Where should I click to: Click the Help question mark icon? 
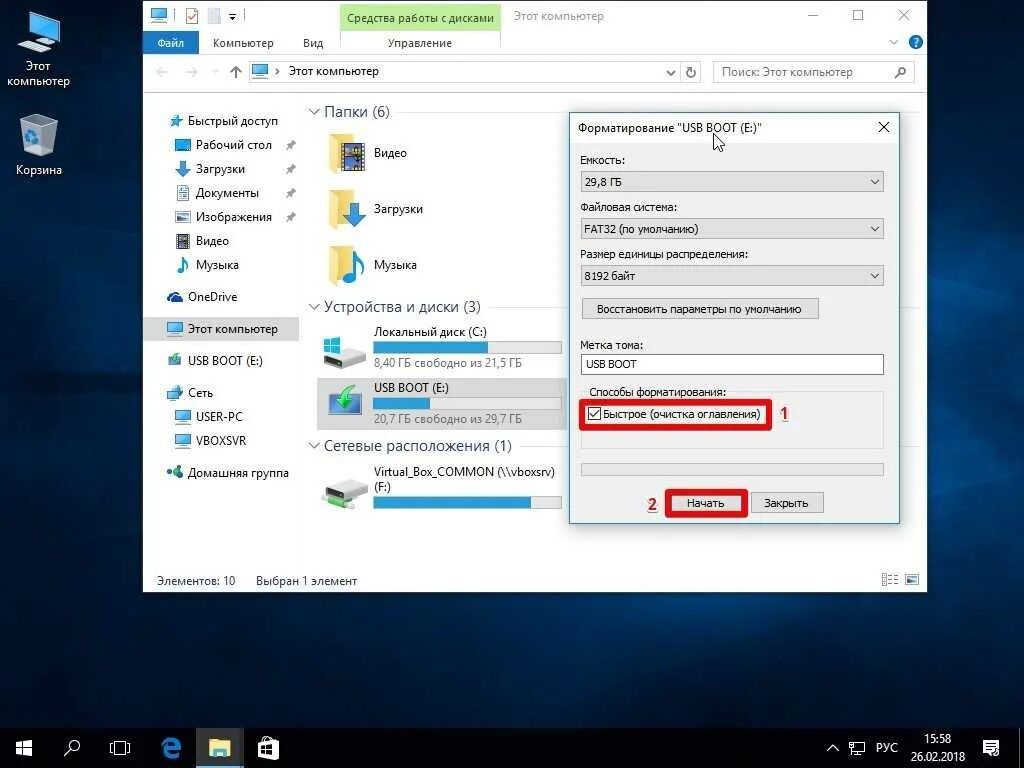click(x=916, y=42)
